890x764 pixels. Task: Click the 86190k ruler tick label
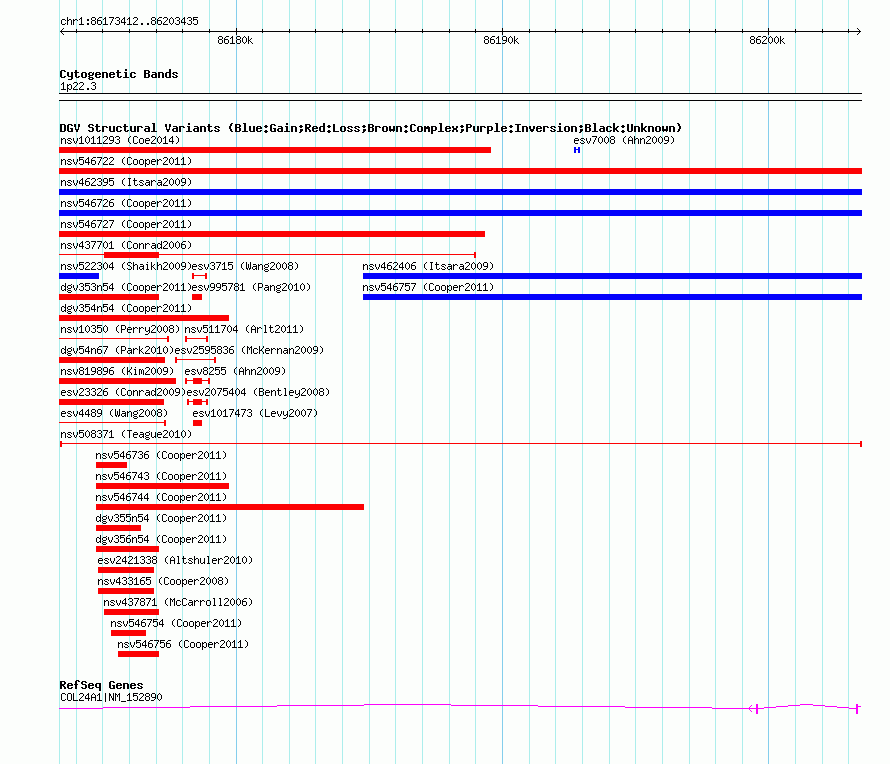tap(501, 40)
